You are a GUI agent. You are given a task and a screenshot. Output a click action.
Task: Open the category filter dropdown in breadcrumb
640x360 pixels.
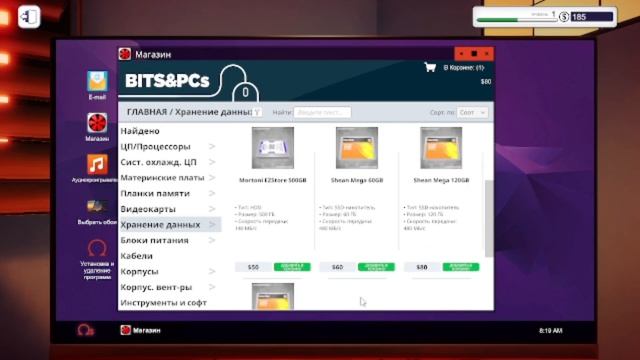click(257, 112)
